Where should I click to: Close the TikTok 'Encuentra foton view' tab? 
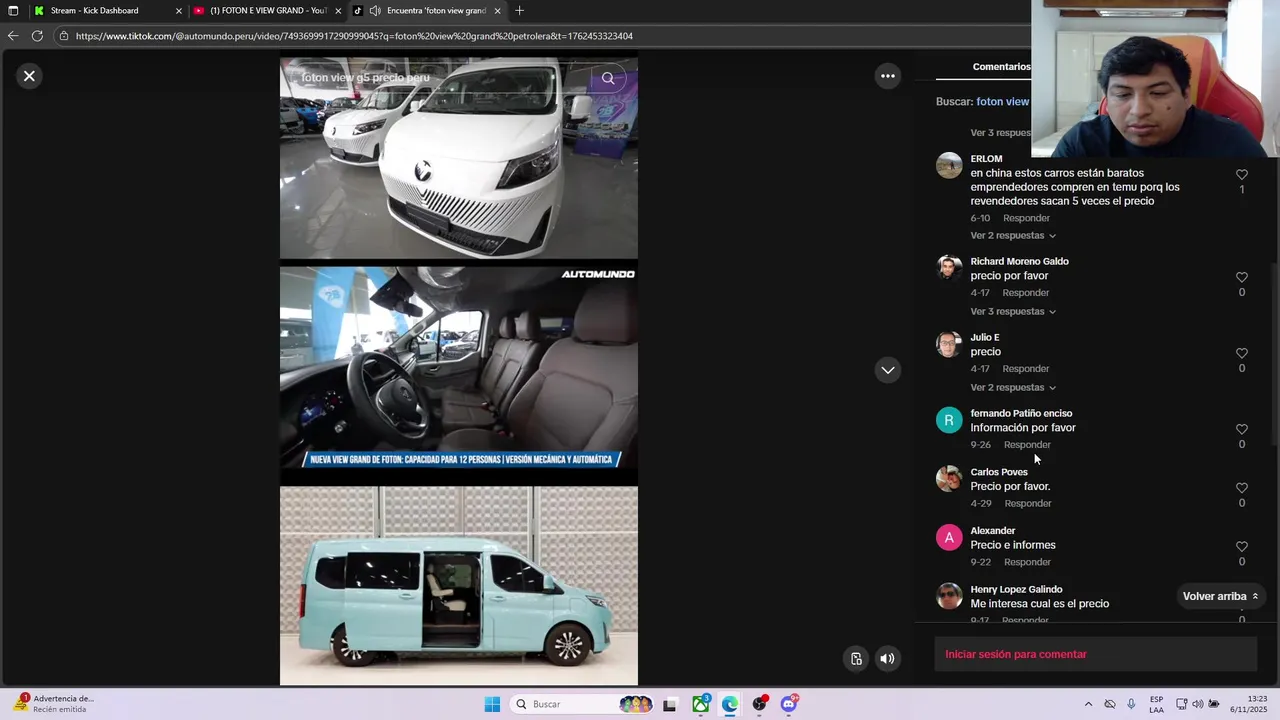coord(496,11)
